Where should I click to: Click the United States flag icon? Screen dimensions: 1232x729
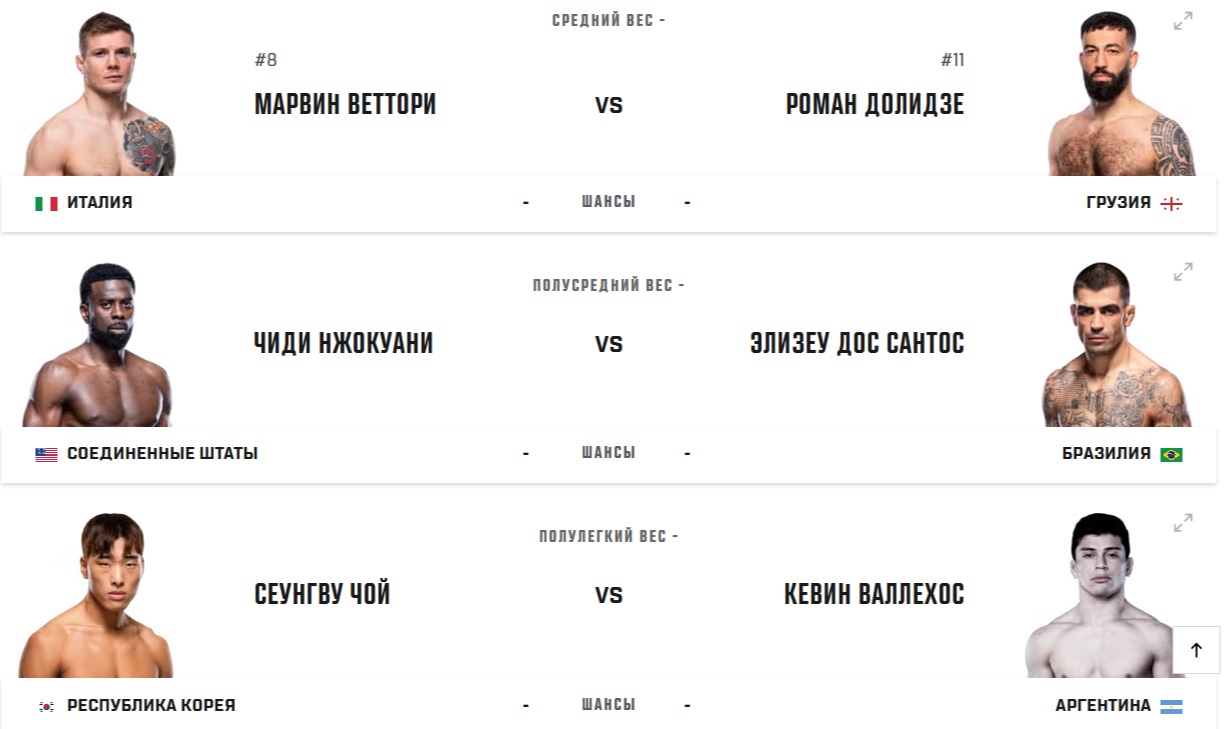[46, 454]
